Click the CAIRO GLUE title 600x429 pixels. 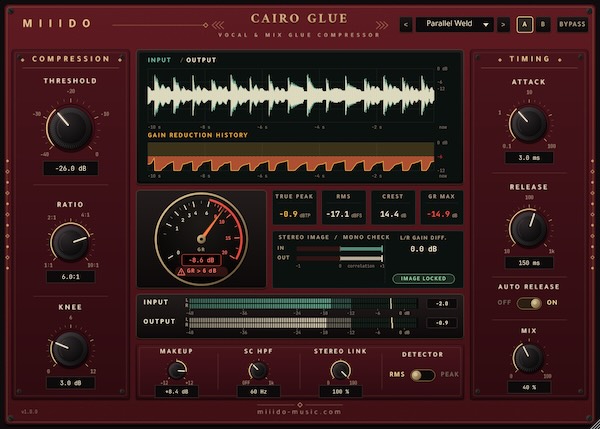click(299, 18)
